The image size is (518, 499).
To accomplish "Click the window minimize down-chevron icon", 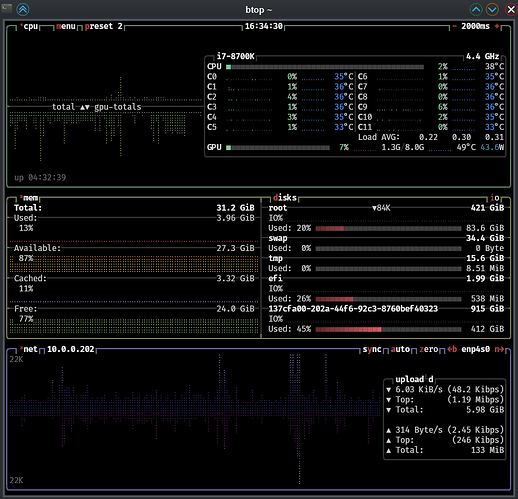I will [492, 9].
